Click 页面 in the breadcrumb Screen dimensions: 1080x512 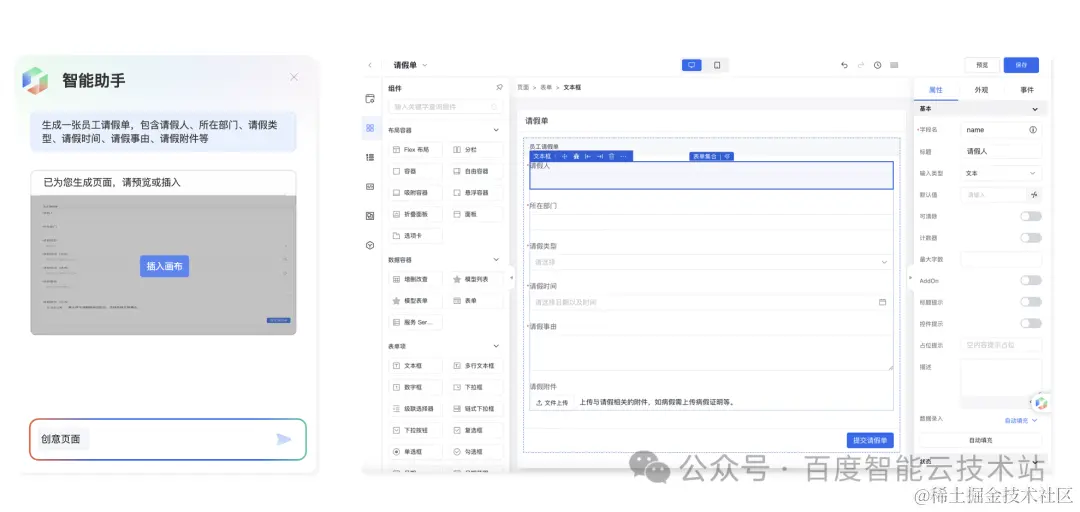[x=523, y=88]
